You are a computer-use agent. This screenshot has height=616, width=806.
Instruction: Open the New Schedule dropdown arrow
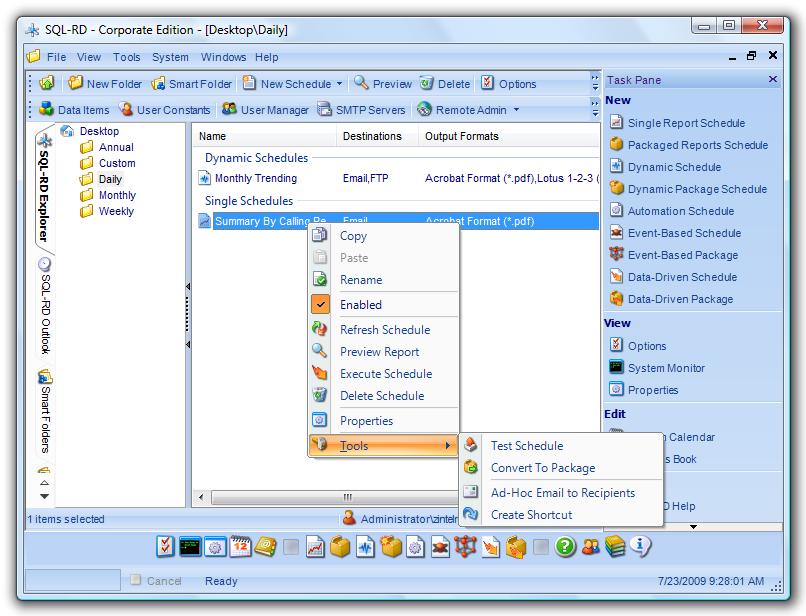coord(339,83)
